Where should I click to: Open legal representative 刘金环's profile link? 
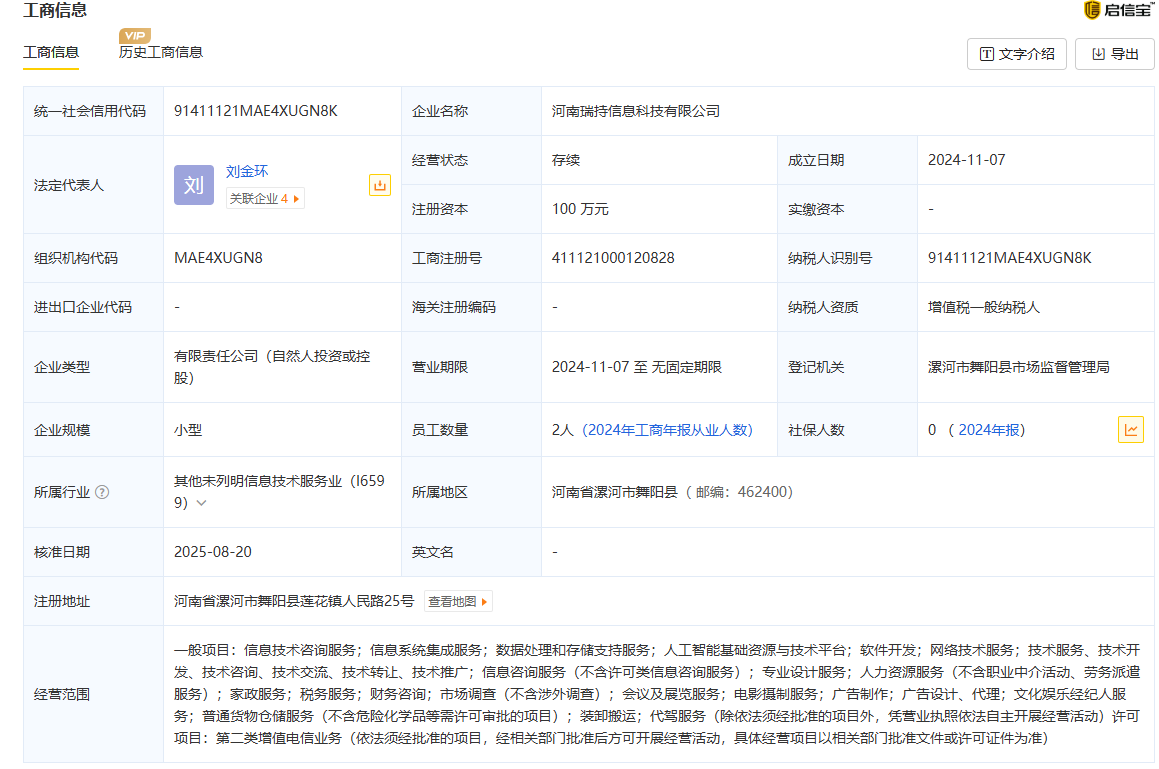point(247,171)
